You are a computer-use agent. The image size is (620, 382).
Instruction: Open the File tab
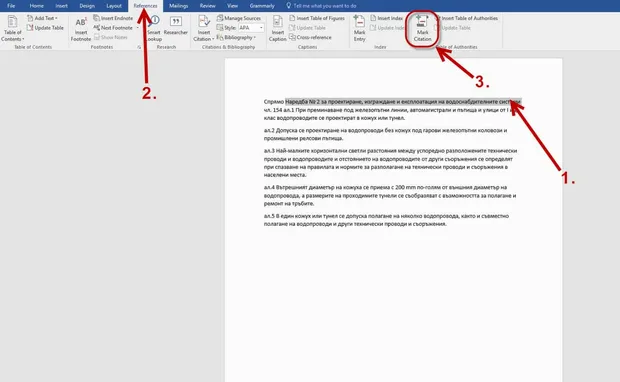11,6
